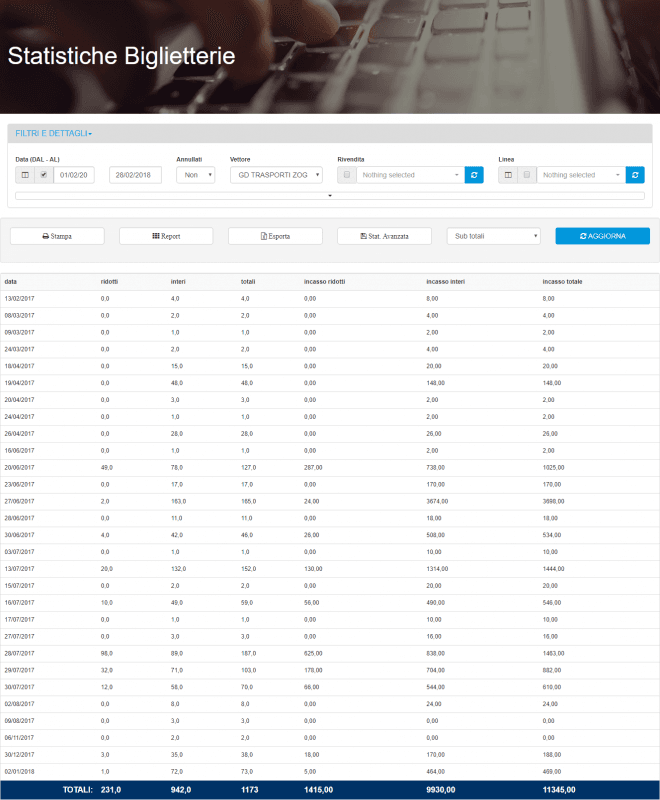Click the Esporta export button
Viewport: 660px width, 800px height.
point(275,236)
